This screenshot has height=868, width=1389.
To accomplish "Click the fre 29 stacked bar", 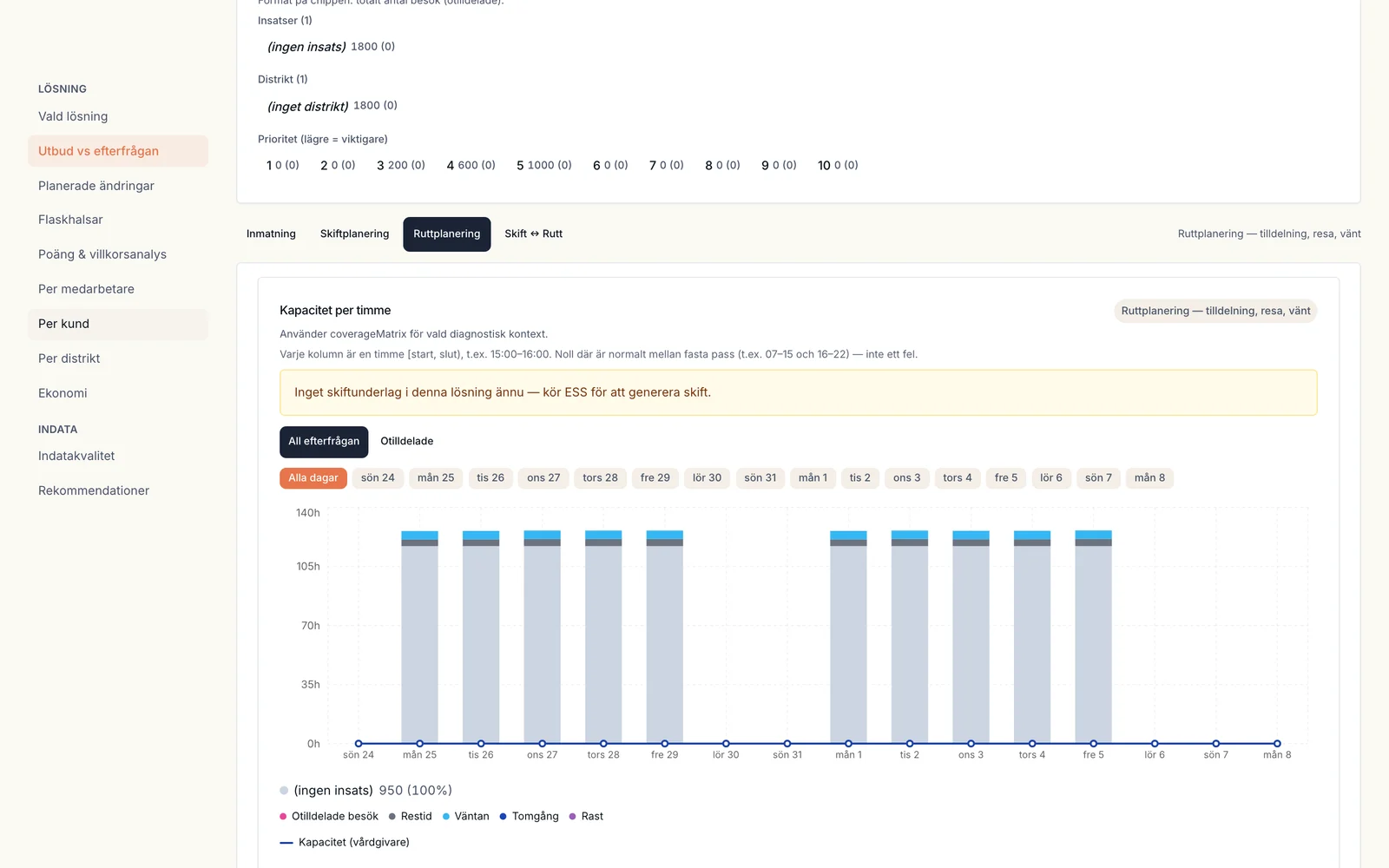I will click(x=665, y=638).
